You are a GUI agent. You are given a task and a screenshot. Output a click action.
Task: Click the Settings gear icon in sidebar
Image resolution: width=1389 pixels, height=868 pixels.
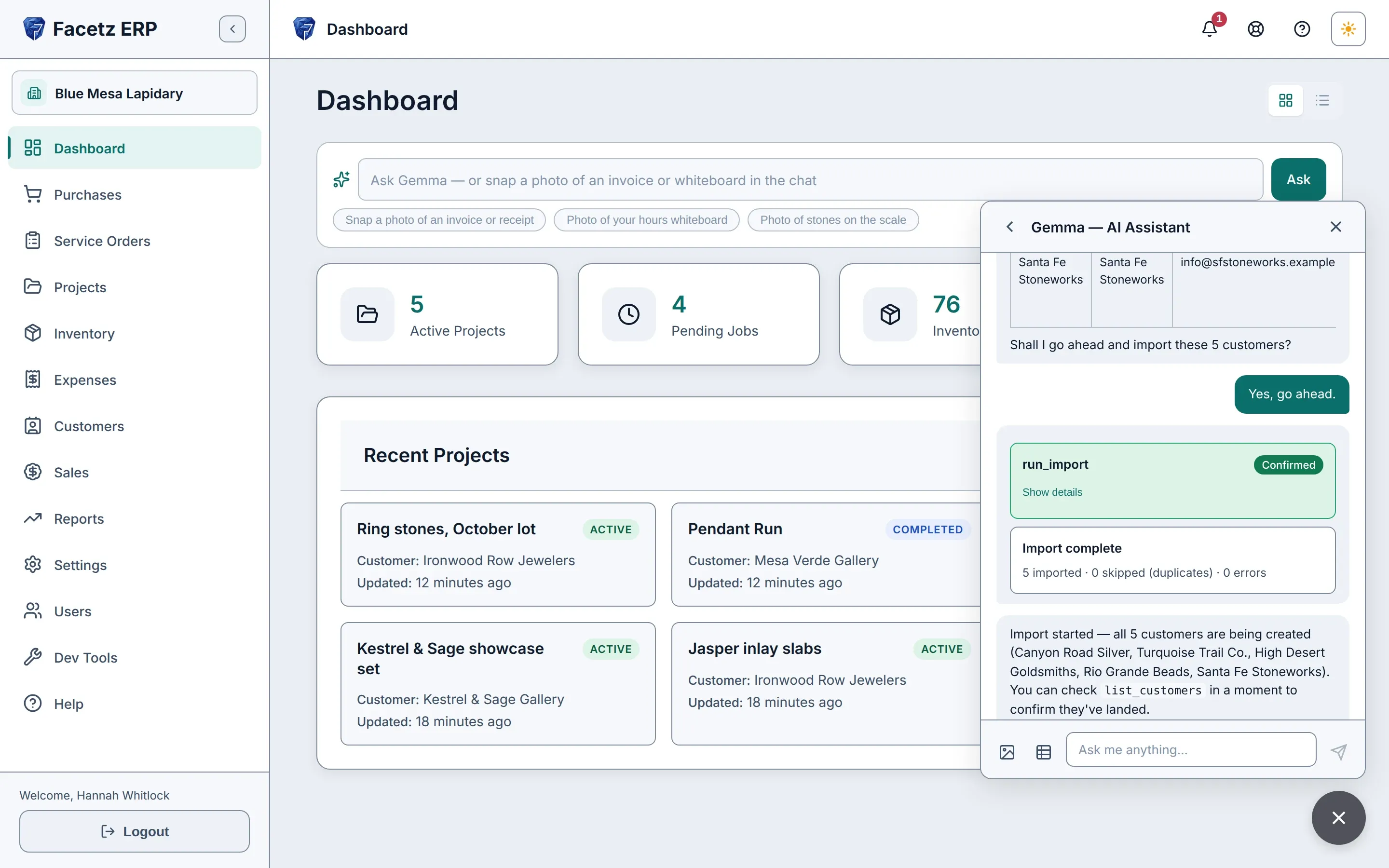tap(33, 565)
